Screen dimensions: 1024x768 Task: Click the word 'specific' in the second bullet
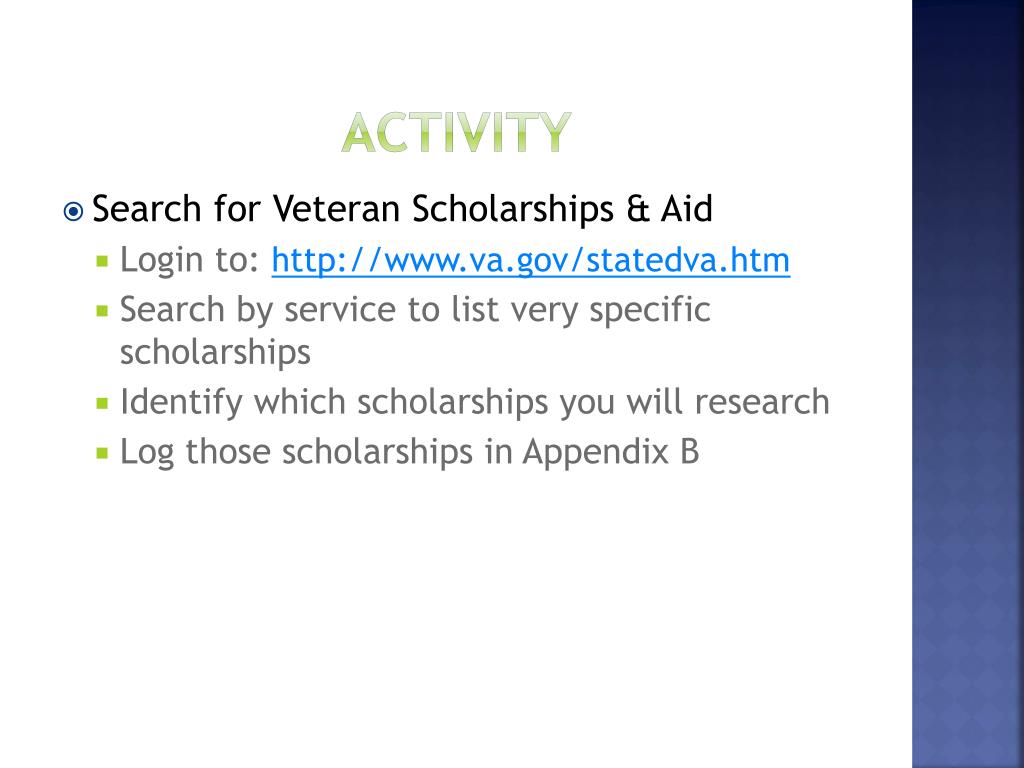pos(650,310)
